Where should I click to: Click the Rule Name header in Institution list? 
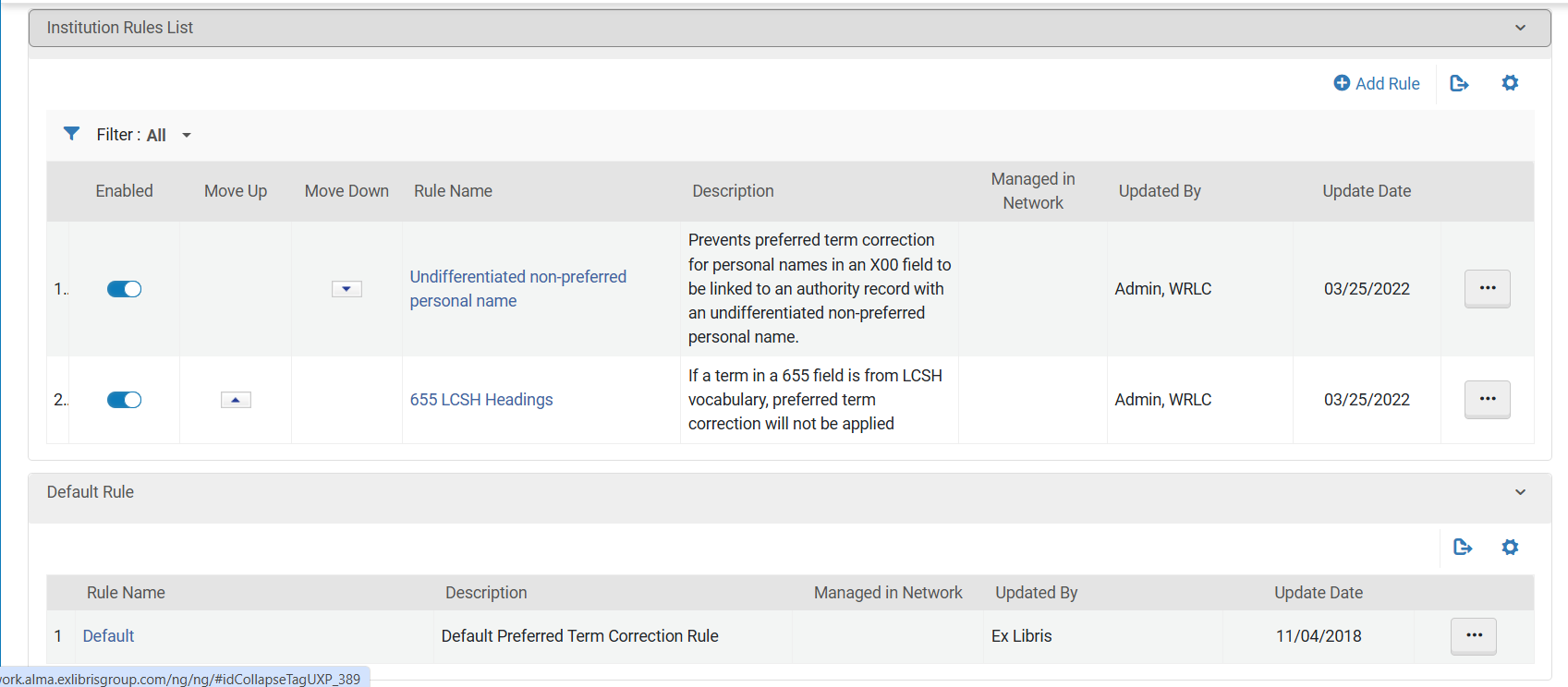point(453,191)
